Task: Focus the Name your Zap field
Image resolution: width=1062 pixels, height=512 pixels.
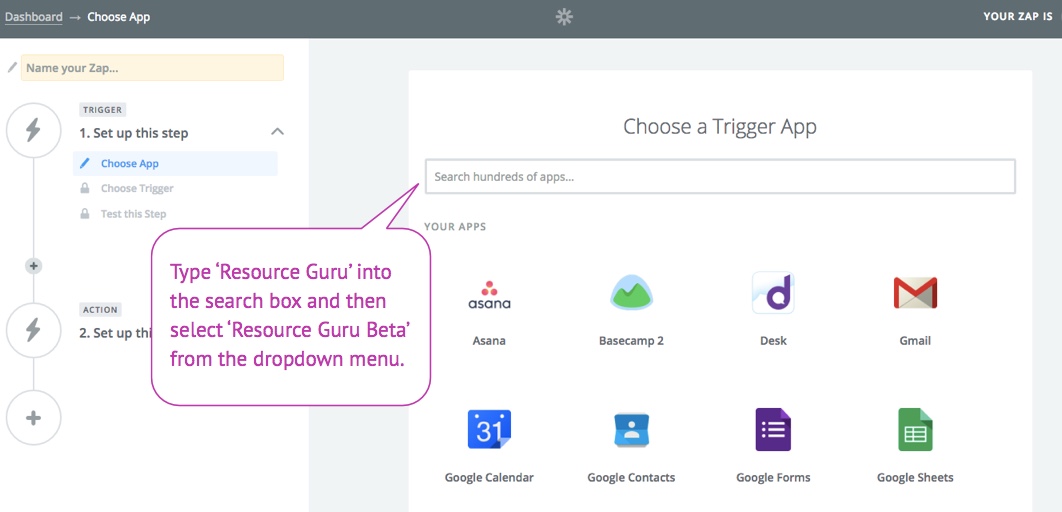Action: click(x=152, y=68)
